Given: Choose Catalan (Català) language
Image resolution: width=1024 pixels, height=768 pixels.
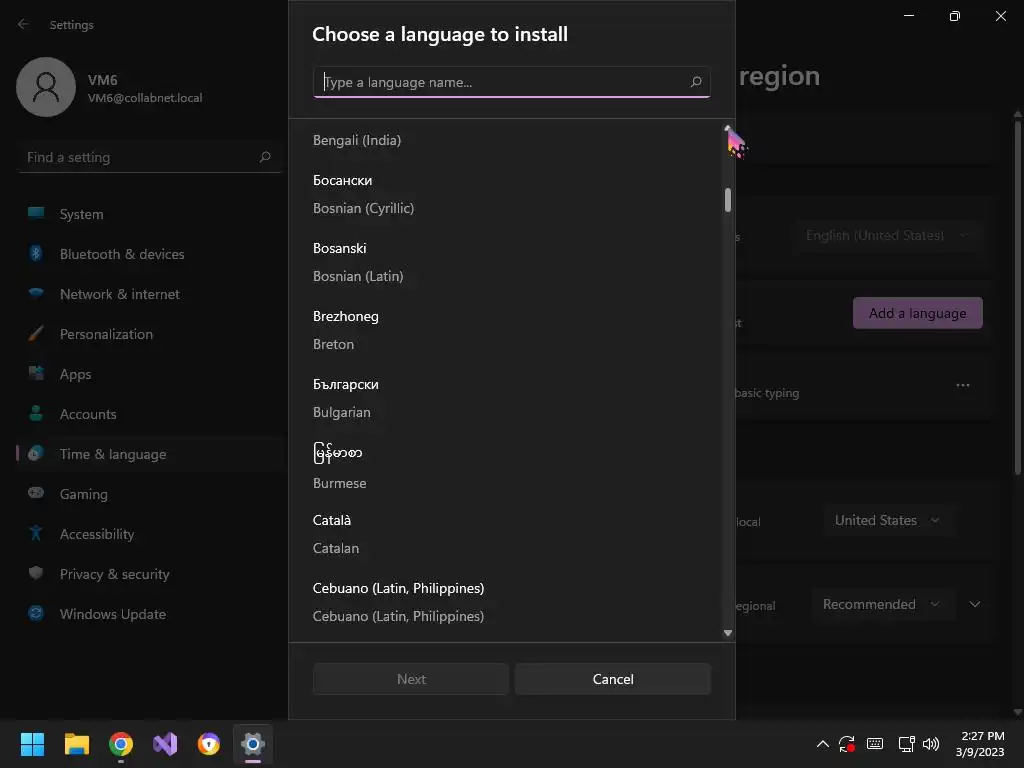Looking at the screenshot, I should tap(506, 534).
